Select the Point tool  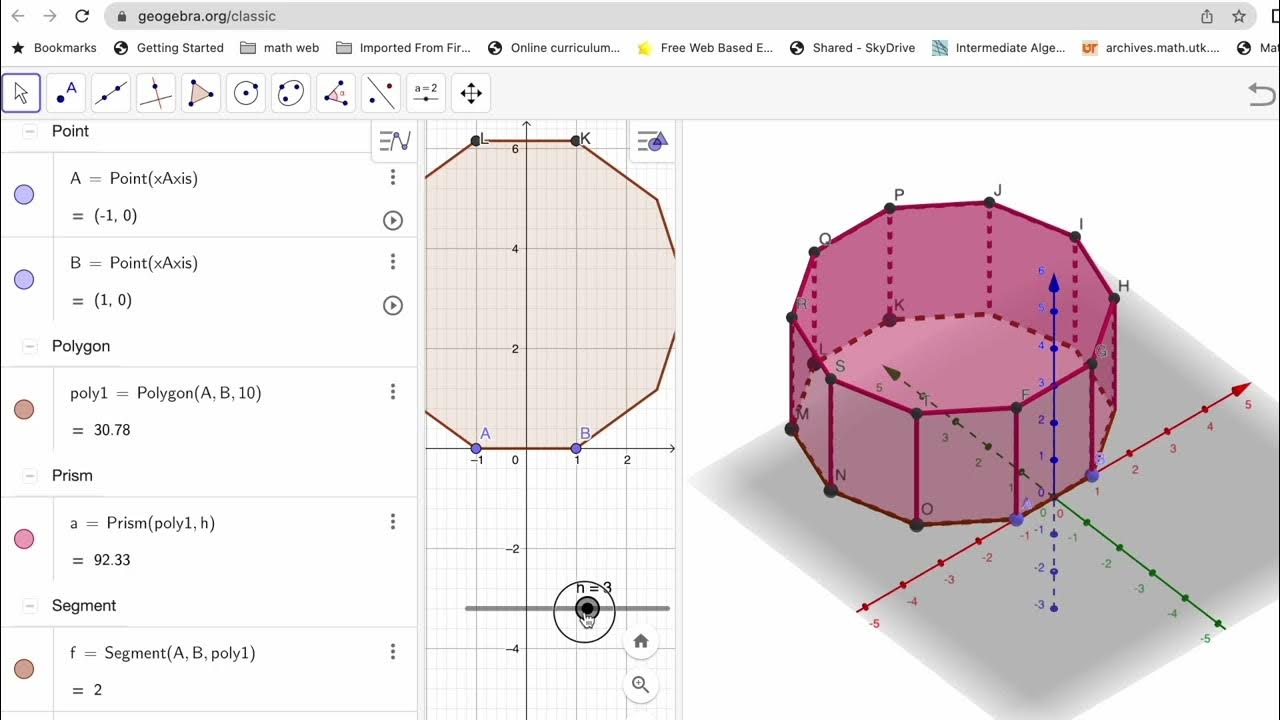pos(66,93)
